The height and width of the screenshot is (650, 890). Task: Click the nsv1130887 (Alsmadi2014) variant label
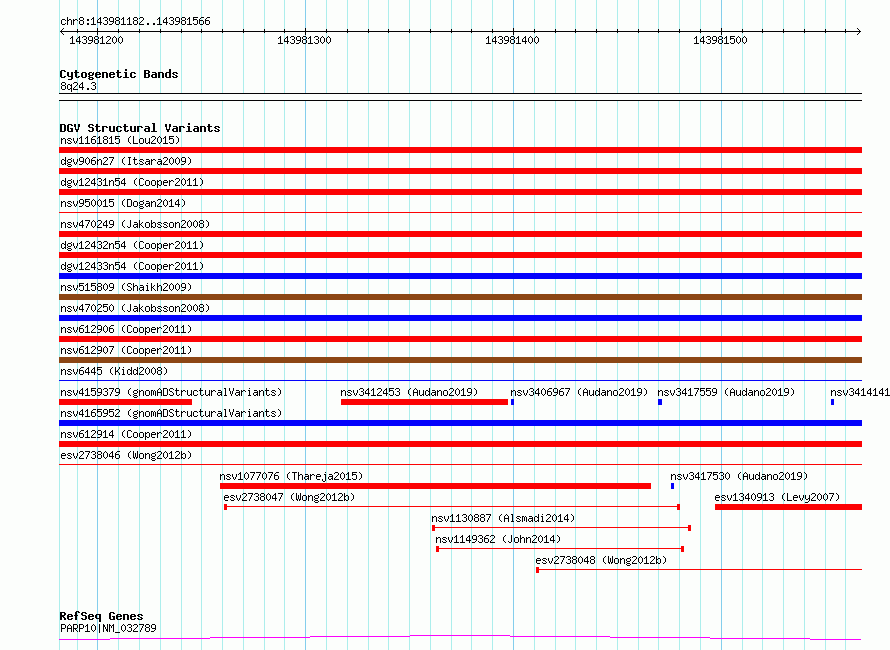(503, 518)
